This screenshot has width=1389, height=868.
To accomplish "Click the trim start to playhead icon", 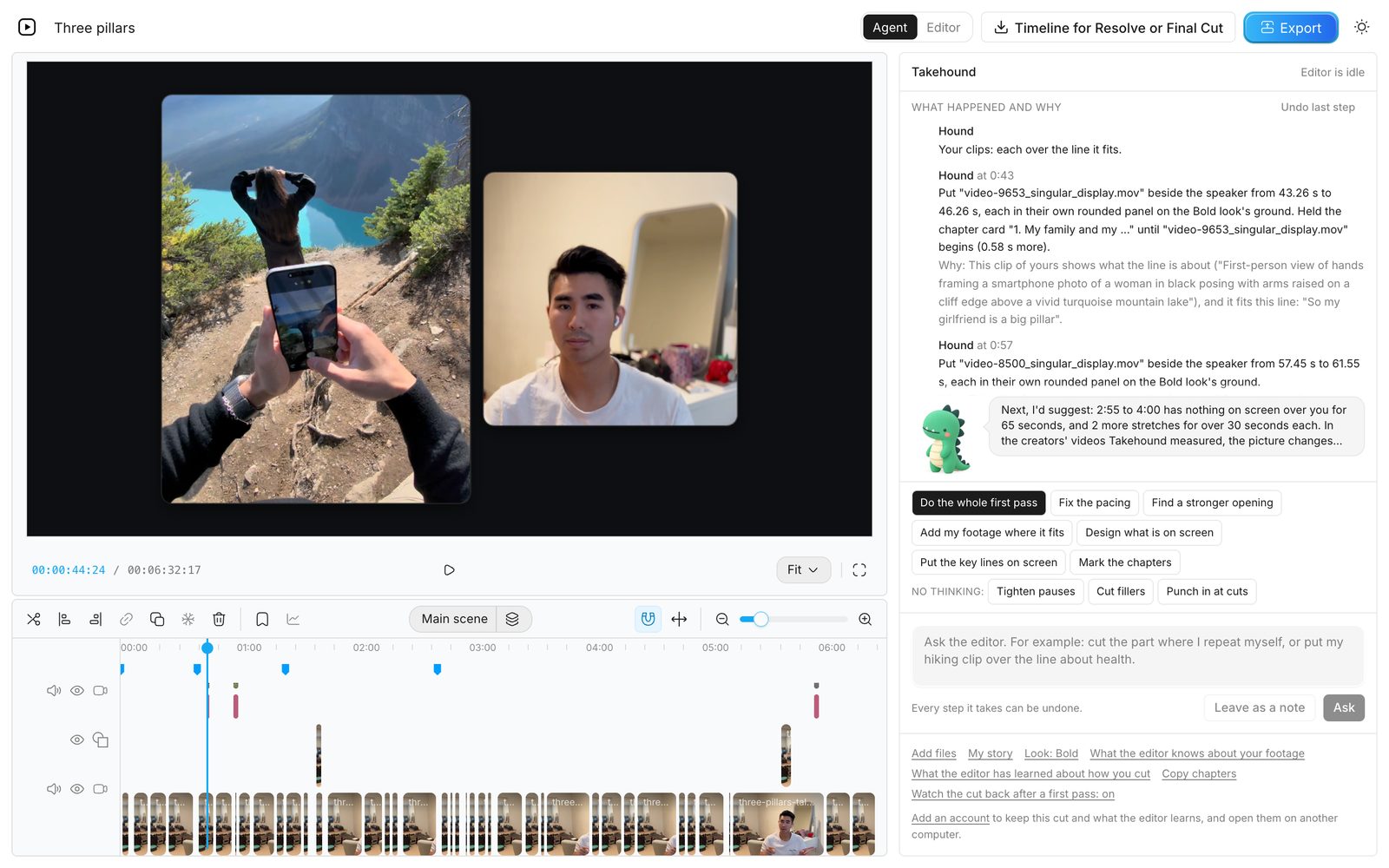I will [64, 619].
